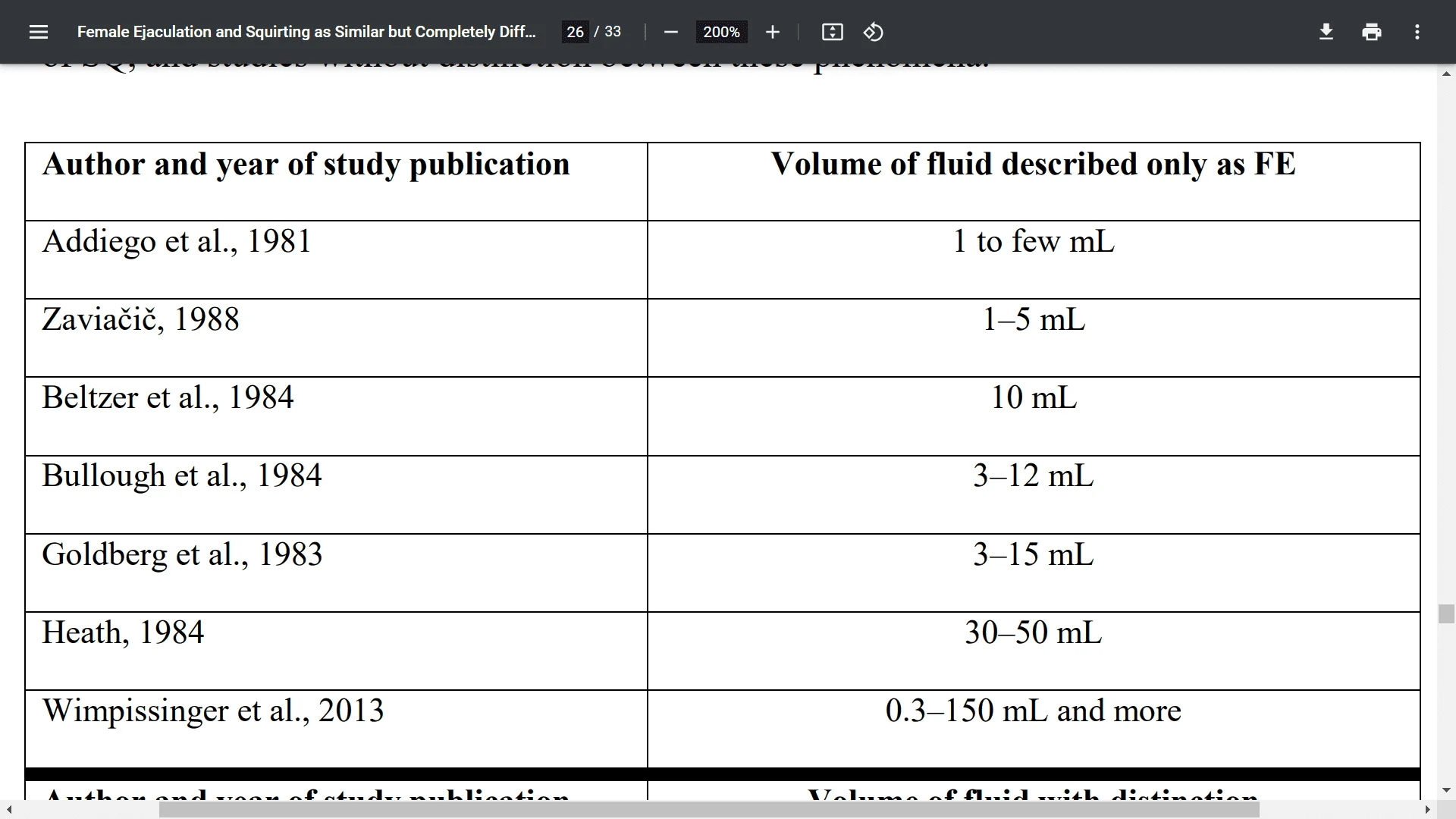
Task: Click the total page count '33'
Action: click(613, 32)
